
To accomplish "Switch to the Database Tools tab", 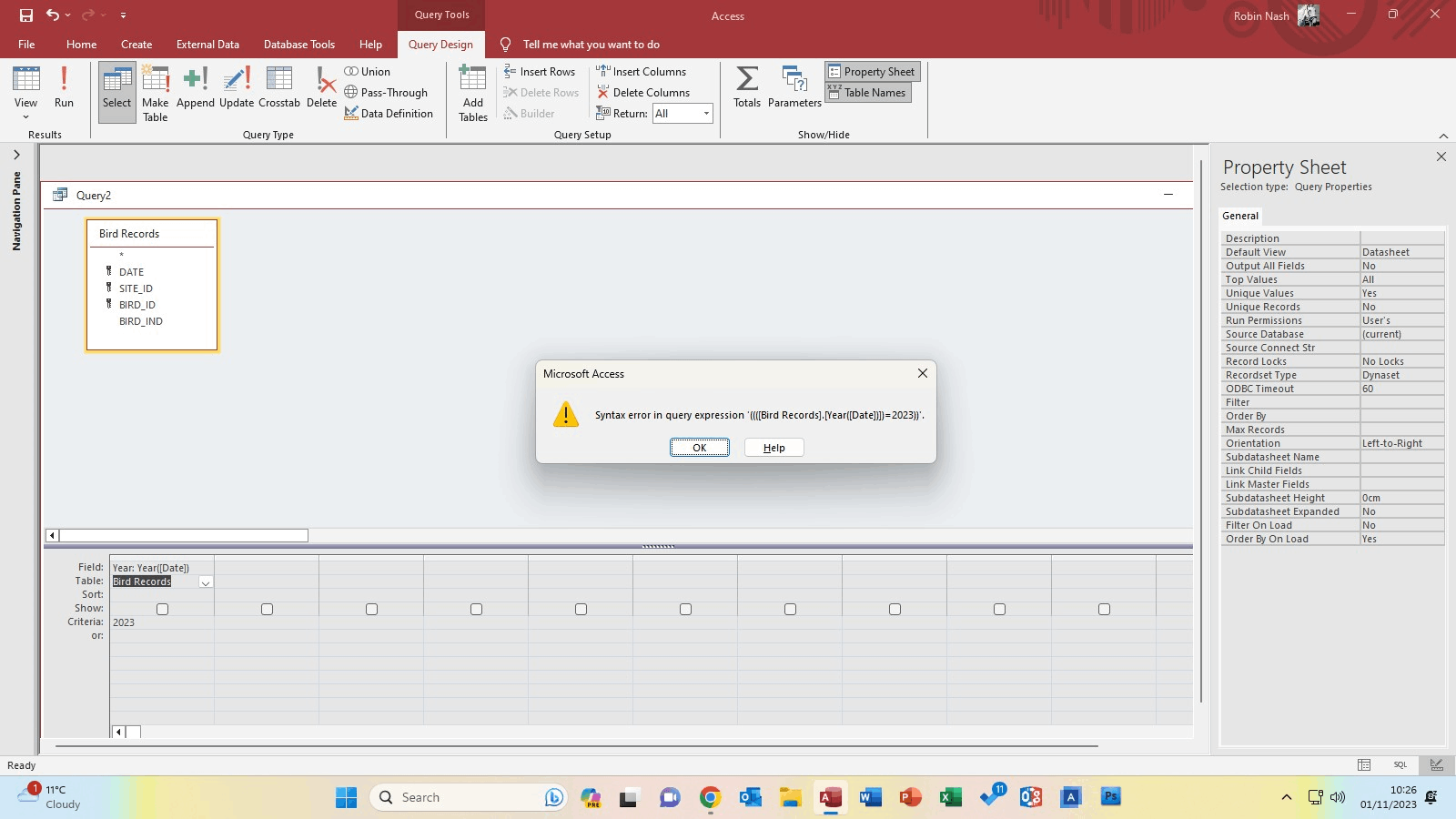I will point(299,45).
